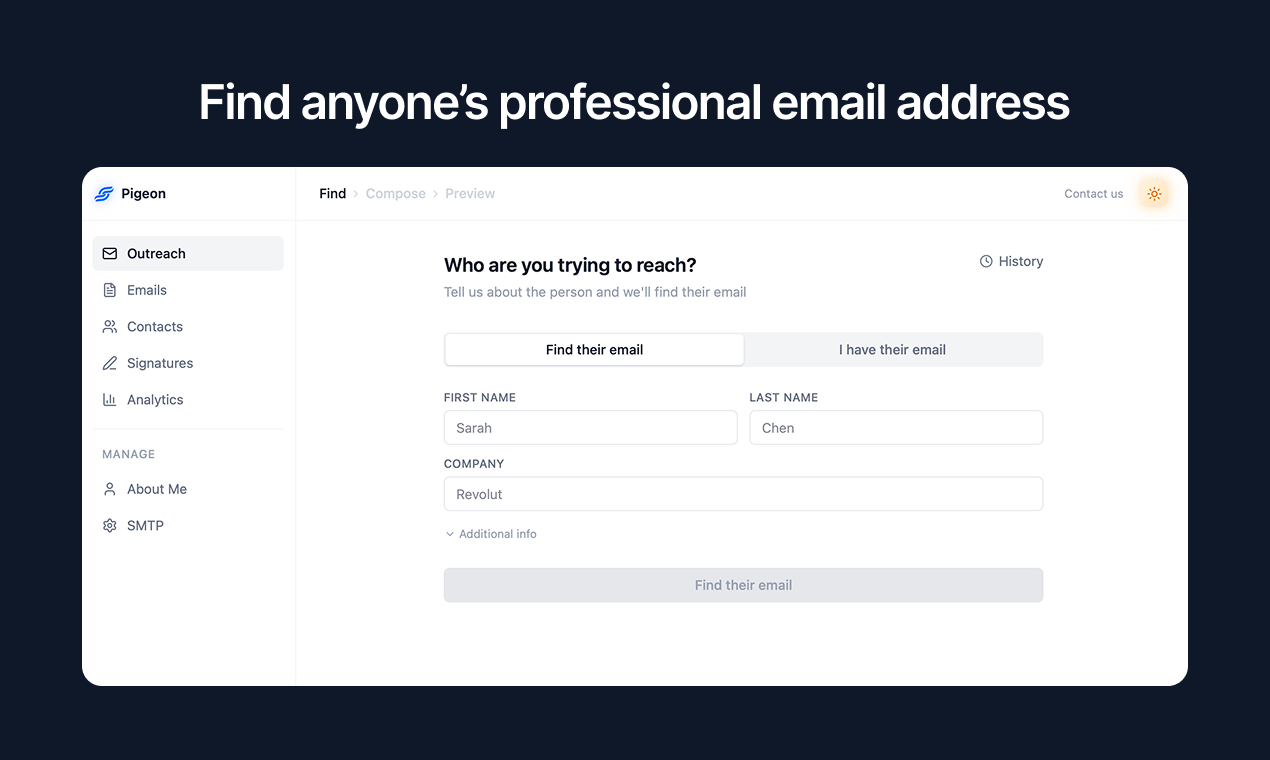Image resolution: width=1270 pixels, height=760 pixels.
Task: Open the Outreach envelope icon
Action: [110, 253]
